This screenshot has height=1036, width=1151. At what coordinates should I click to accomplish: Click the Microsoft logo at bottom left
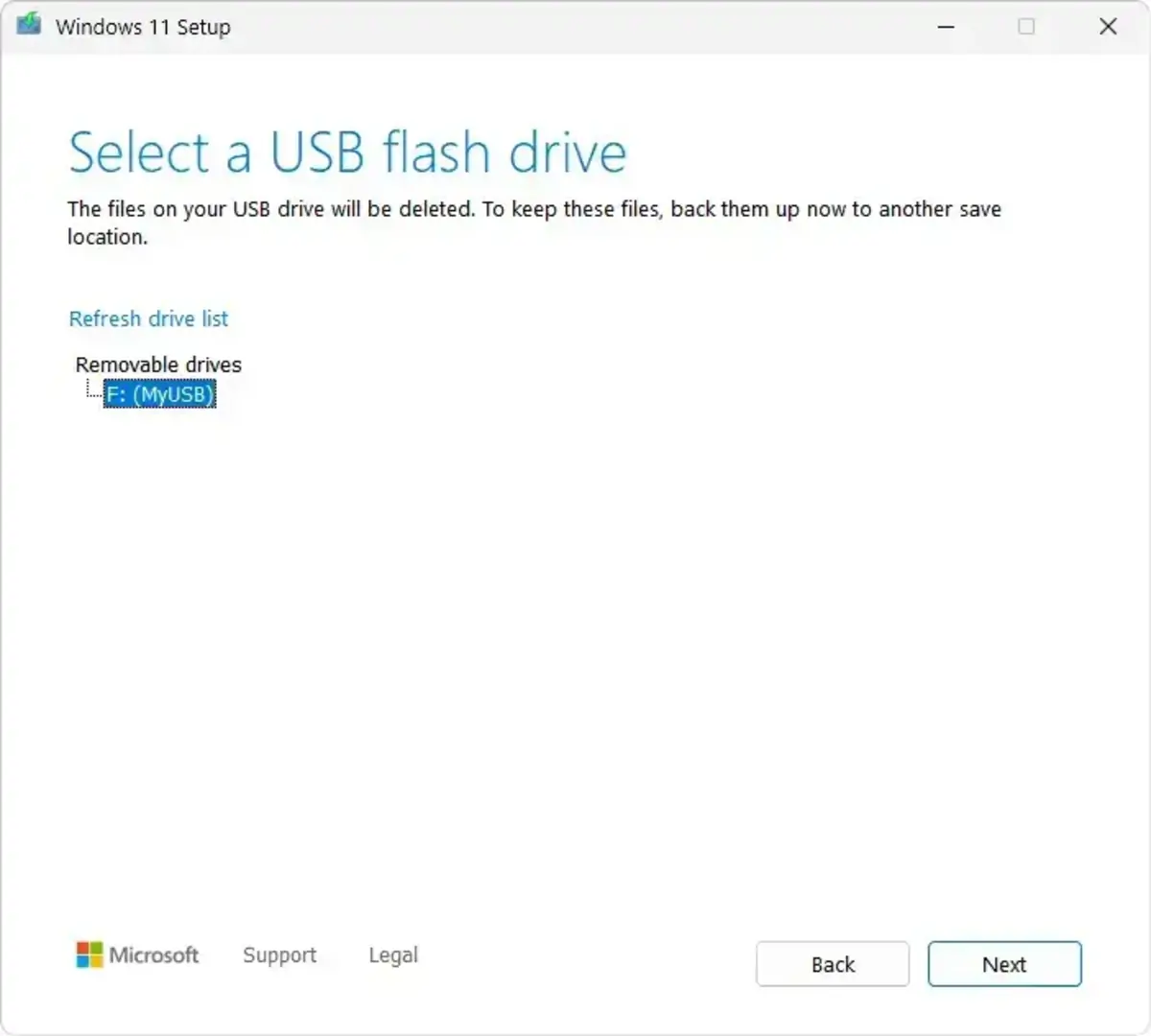pyautogui.click(x=137, y=955)
